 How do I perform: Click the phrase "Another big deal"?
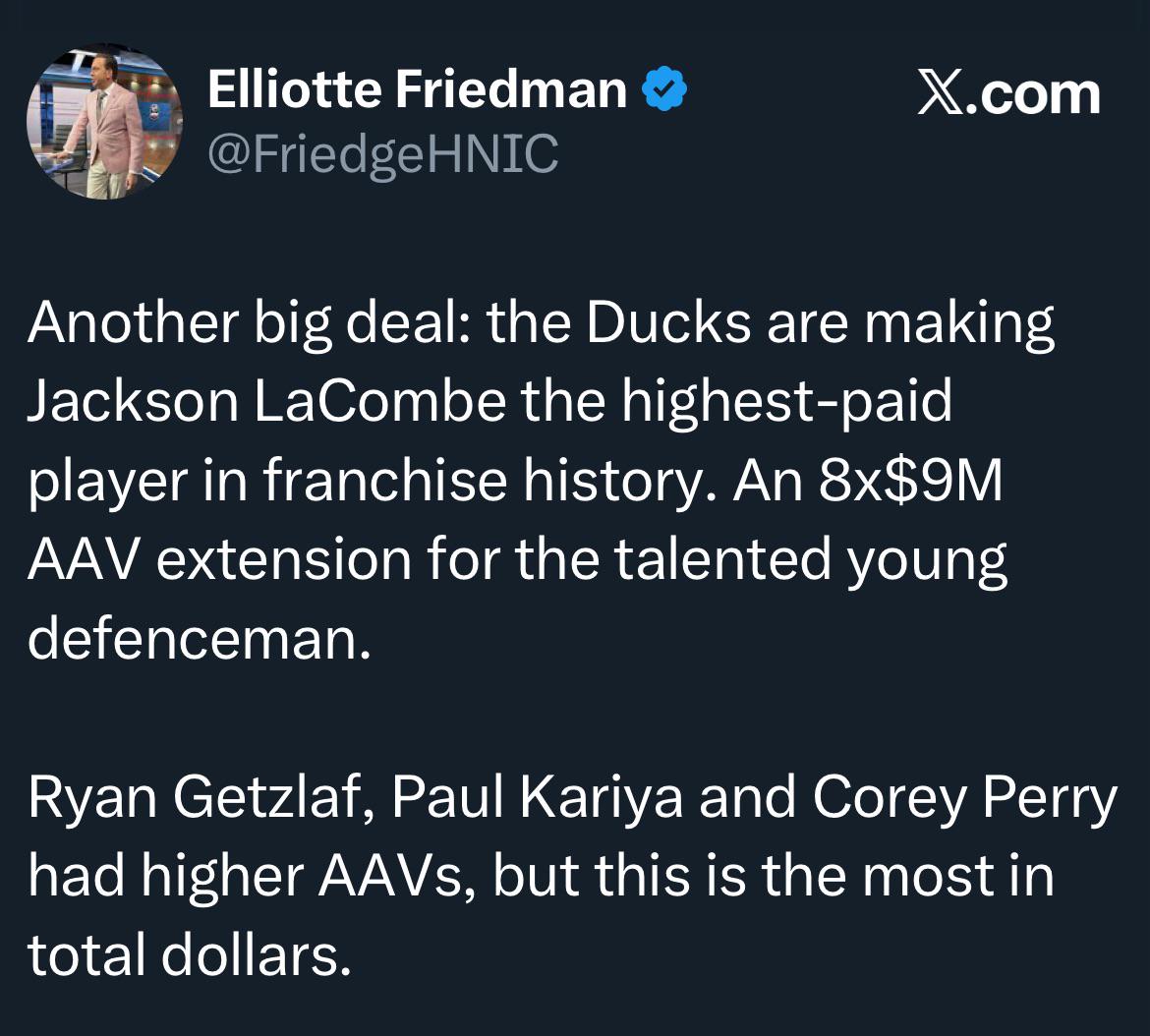[245, 323]
